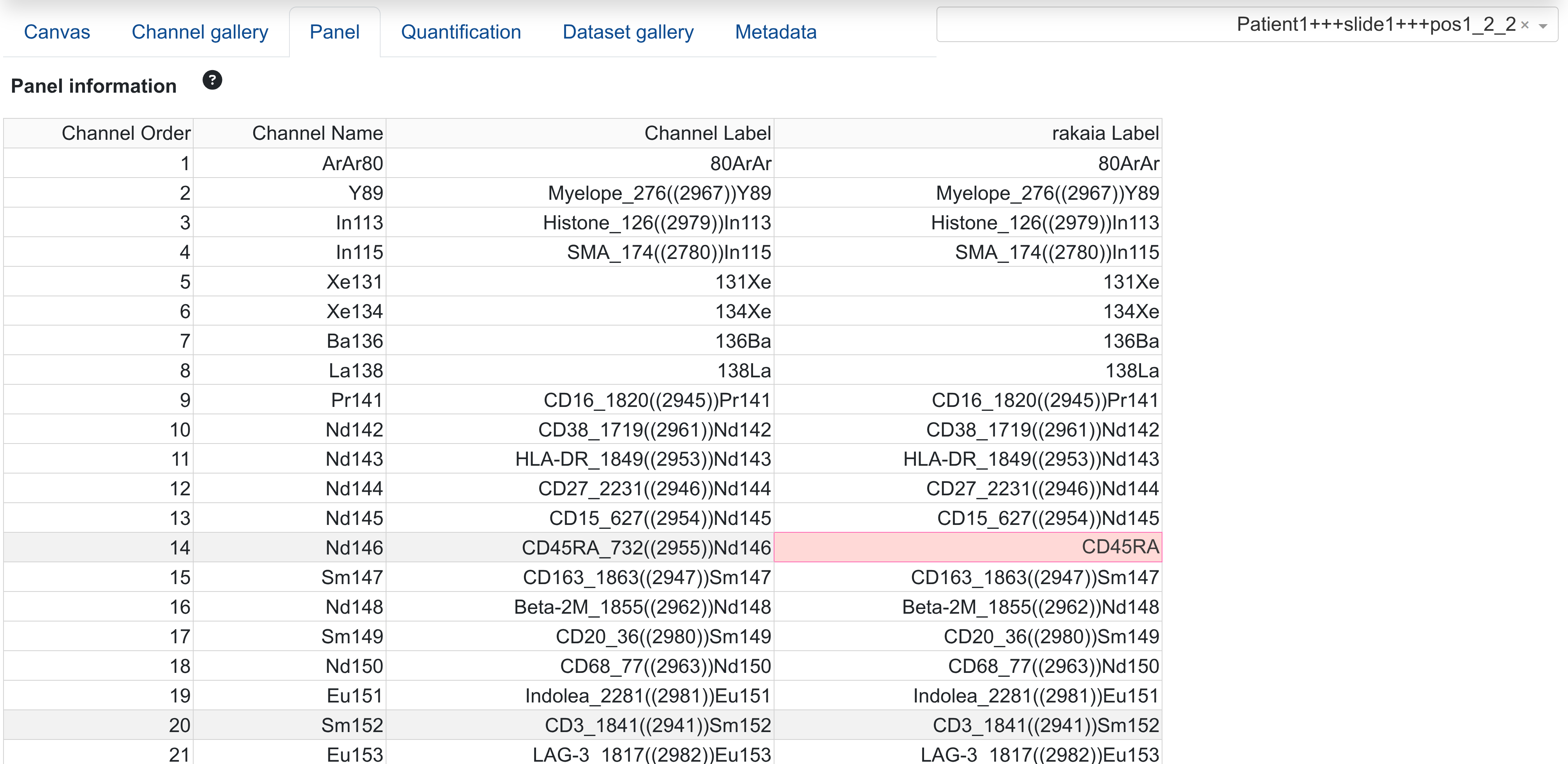1568x764 pixels.
Task: Open the Dataset gallery tab
Action: (x=628, y=32)
